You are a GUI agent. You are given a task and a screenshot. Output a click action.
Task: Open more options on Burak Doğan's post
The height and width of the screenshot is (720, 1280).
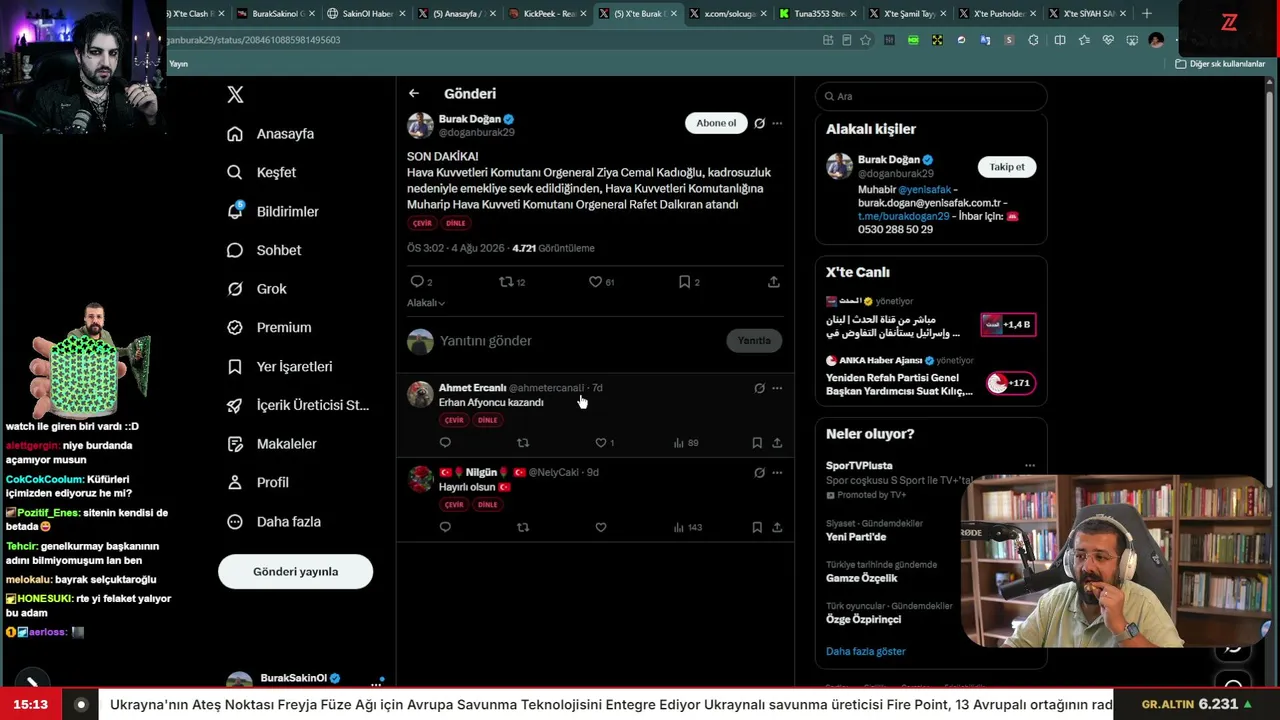pyautogui.click(x=777, y=123)
